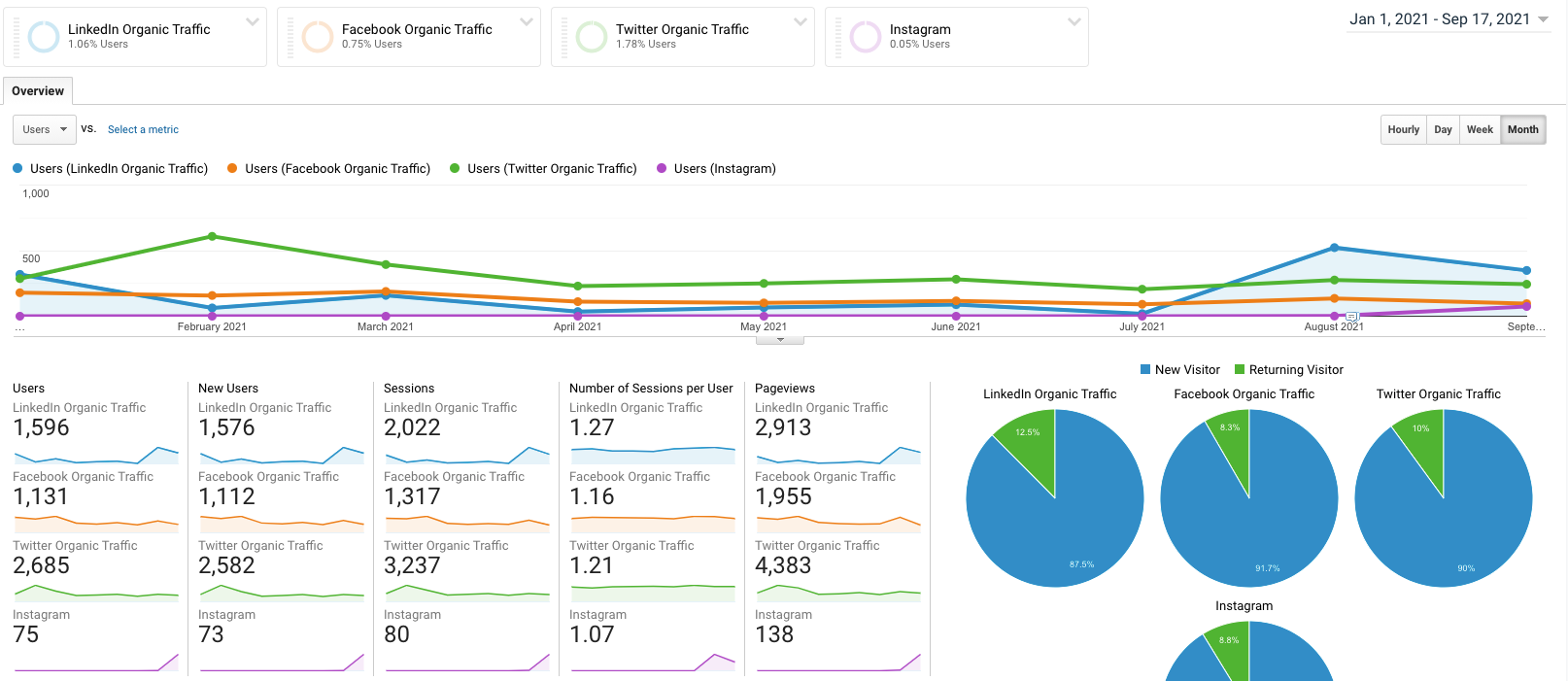Click the Twitter Pageviews sparkline under 4,383
The height and width of the screenshot is (681, 1568).
(837, 593)
